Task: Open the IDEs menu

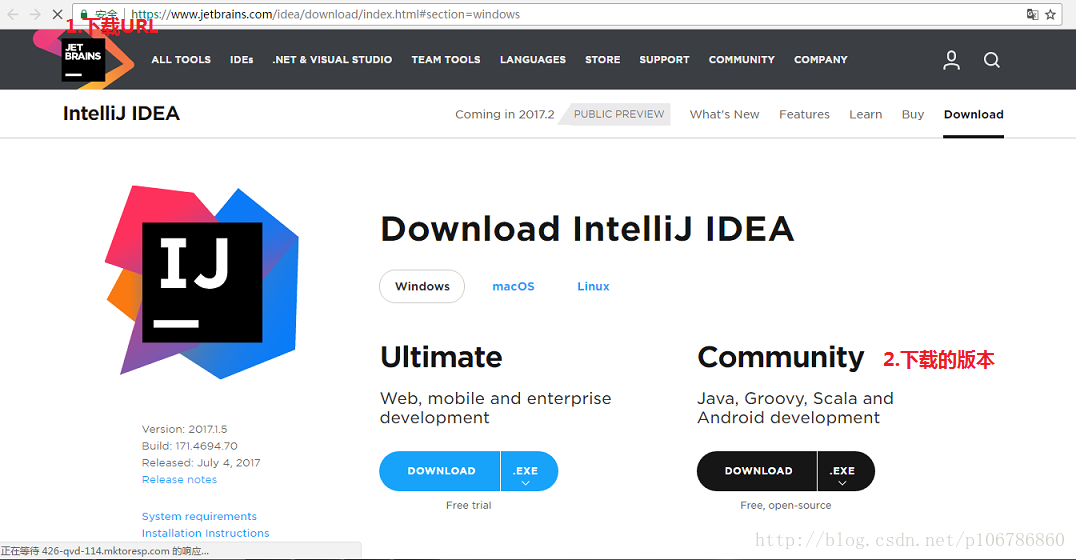Action: pos(242,60)
